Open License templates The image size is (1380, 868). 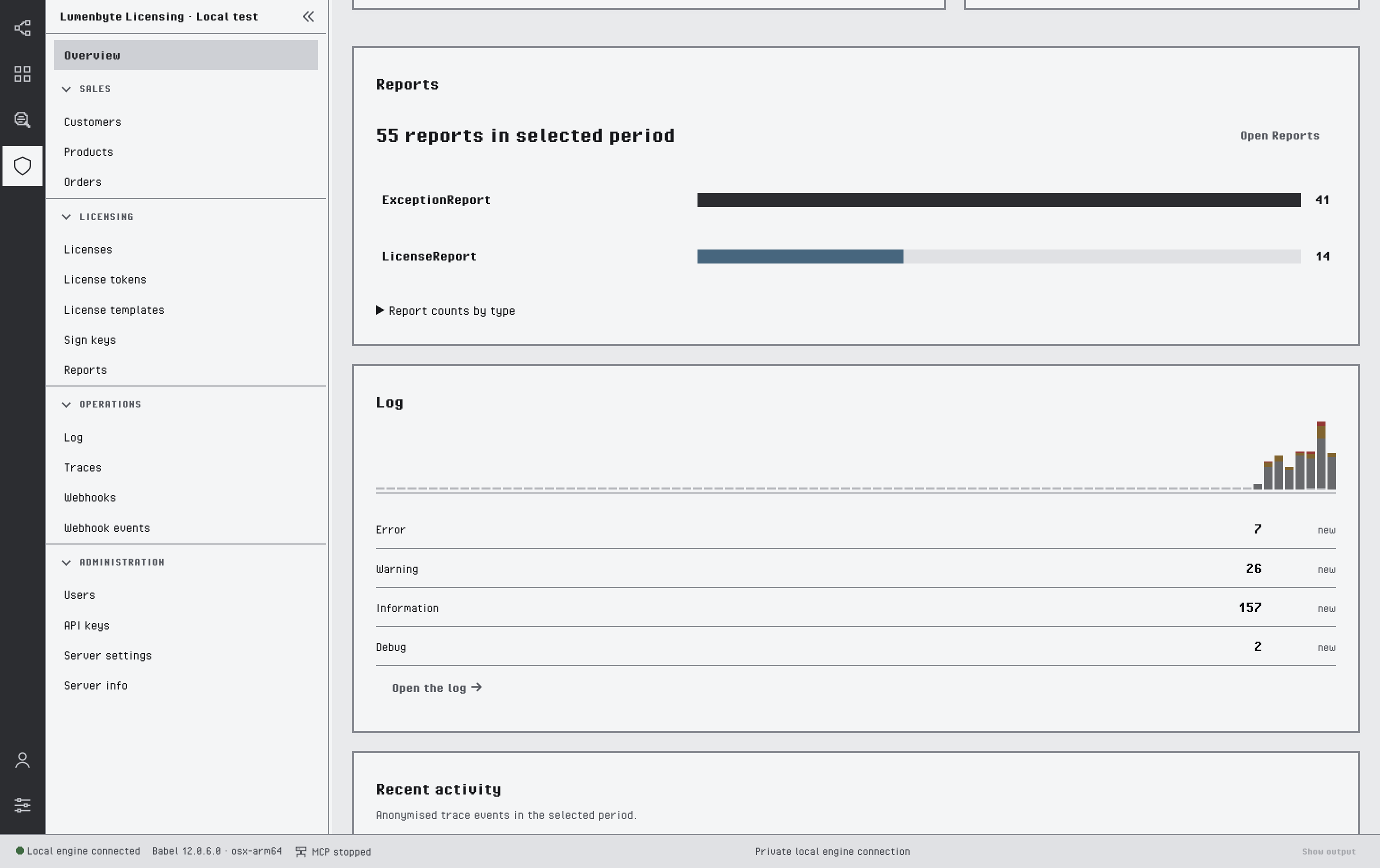[114, 310]
